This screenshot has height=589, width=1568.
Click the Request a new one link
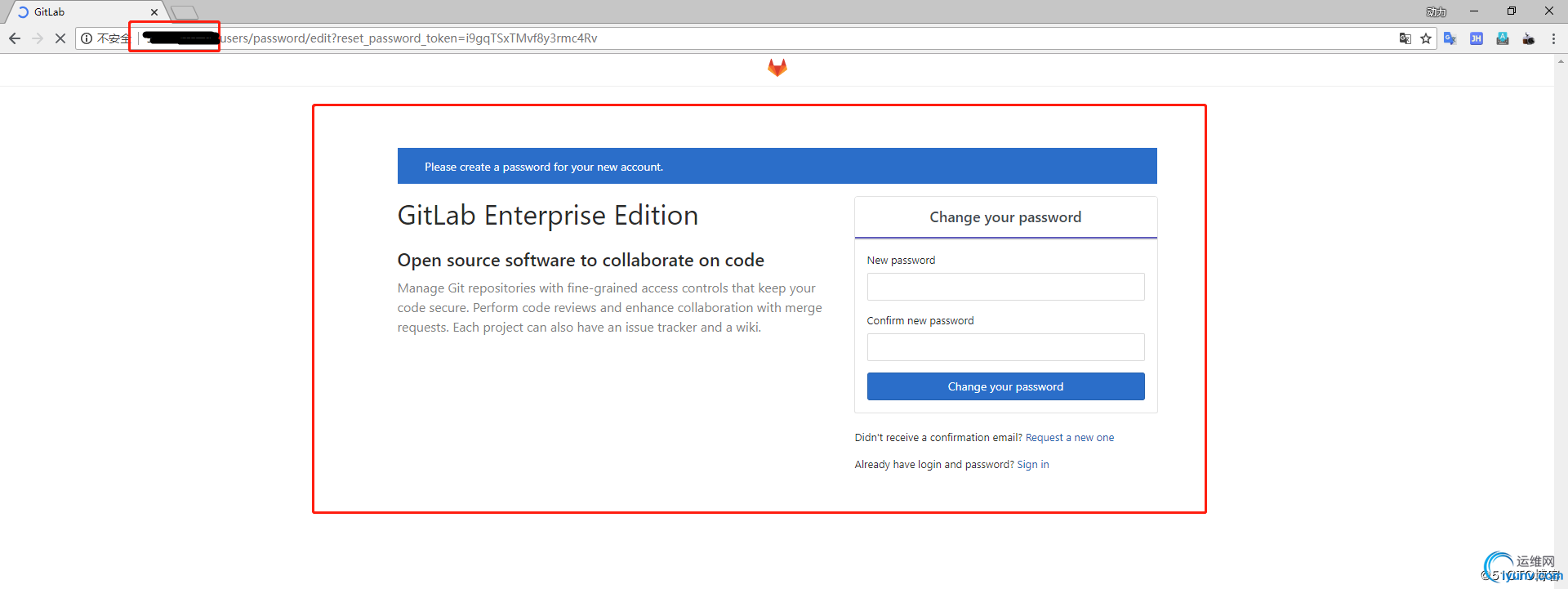coord(1069,438)
